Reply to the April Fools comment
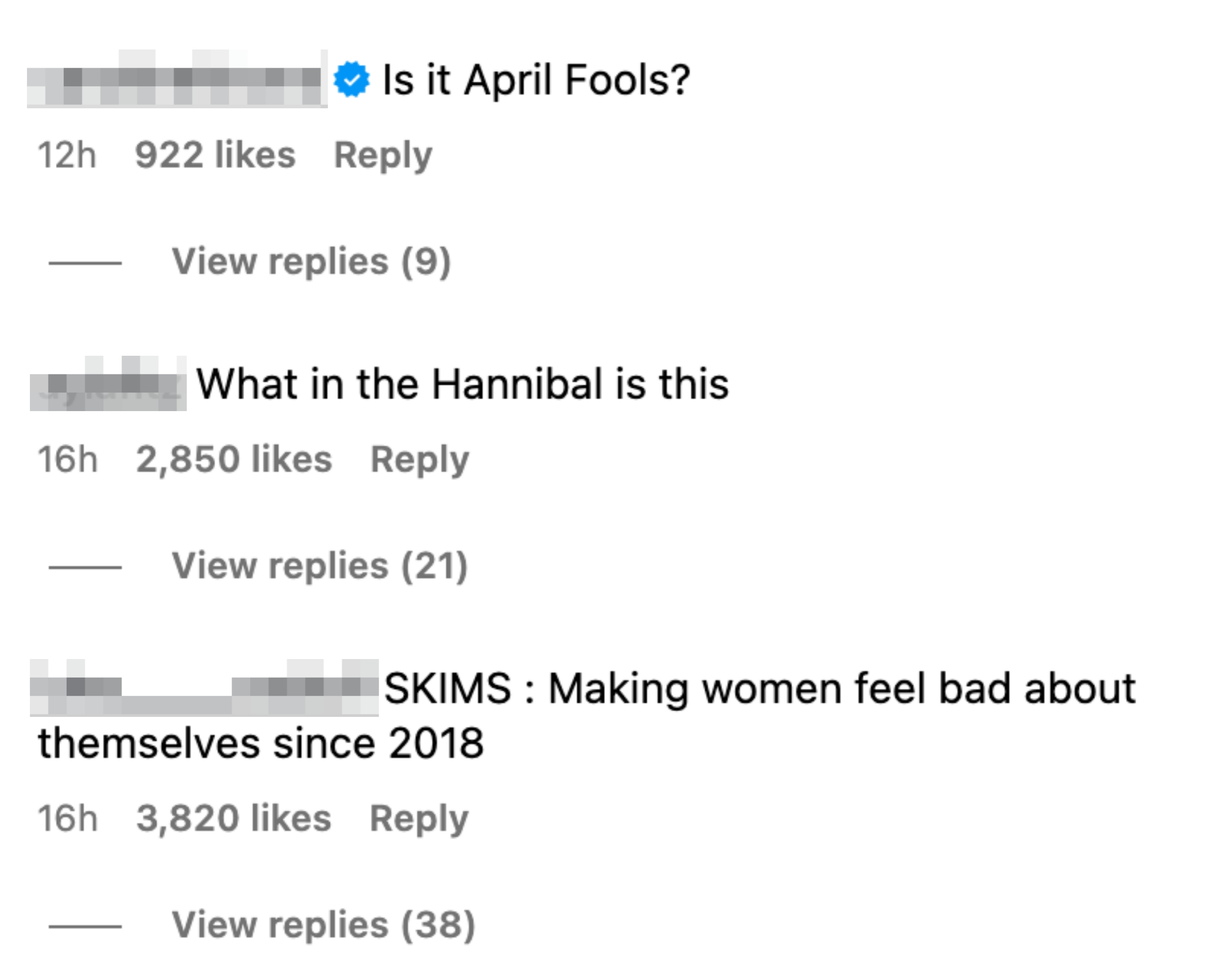1223x980 pixels. click(x=383, y=155)
